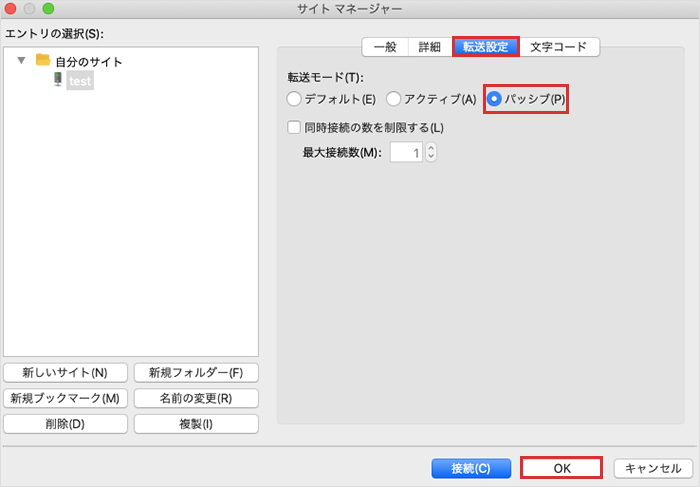This screenshot has height=487, width=700.
Task: Switch to the 文字コード tab
Action: (x=559, y=47)
